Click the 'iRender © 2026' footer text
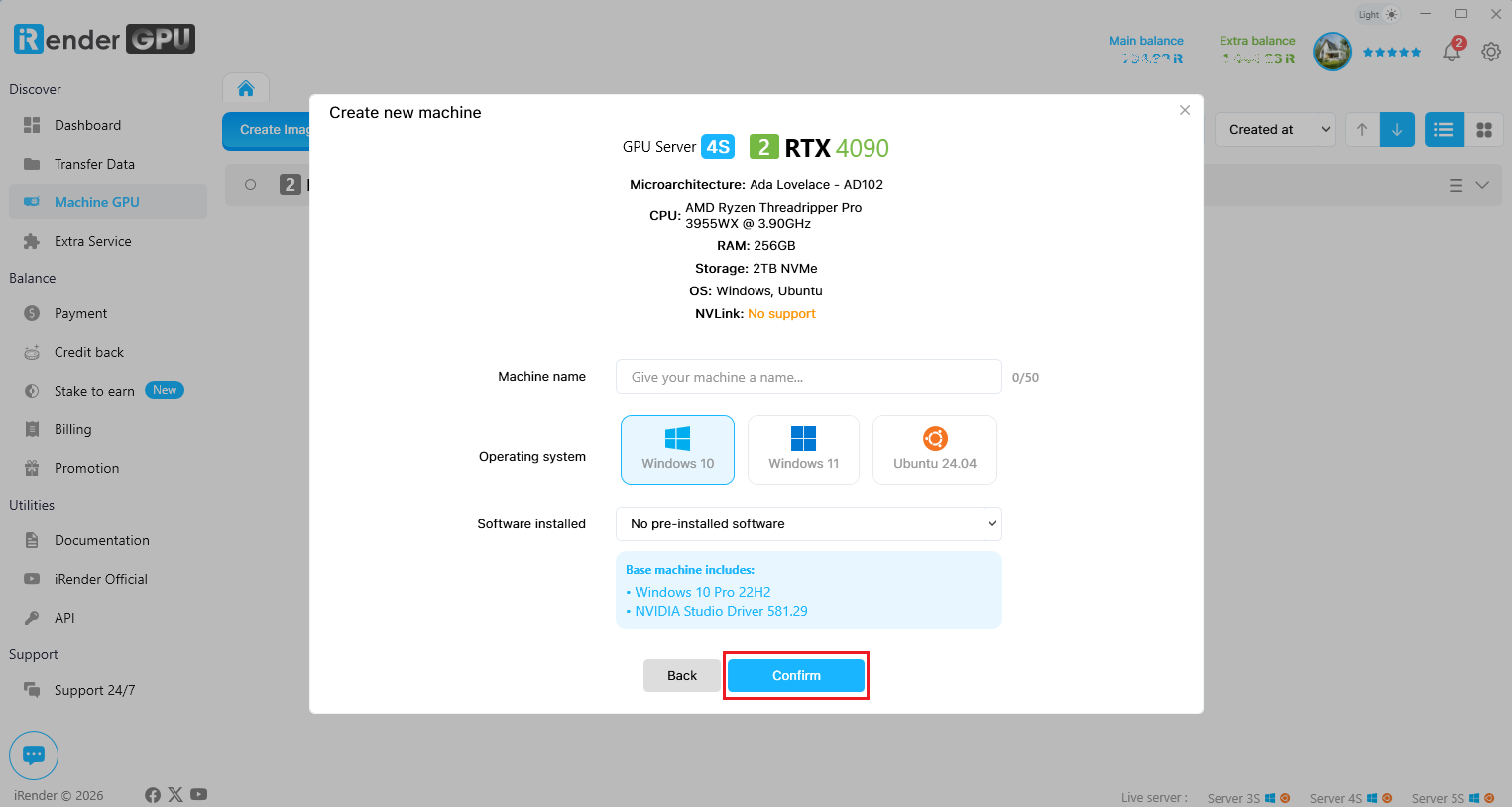The image size is (1512, 807). click(58, 796)
